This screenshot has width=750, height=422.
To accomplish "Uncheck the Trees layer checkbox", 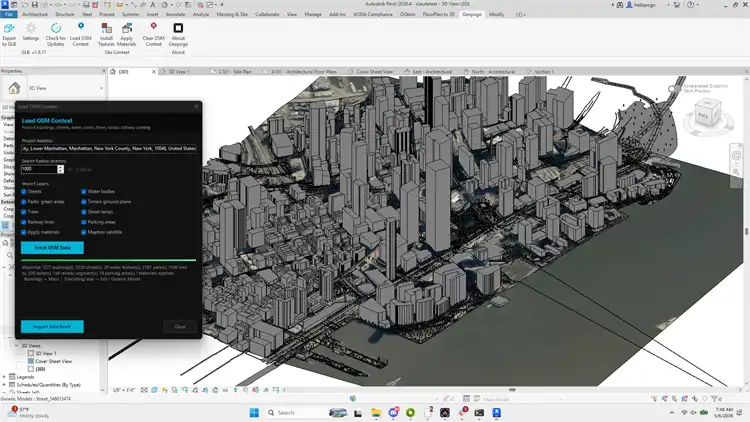I will coord(24,211).
